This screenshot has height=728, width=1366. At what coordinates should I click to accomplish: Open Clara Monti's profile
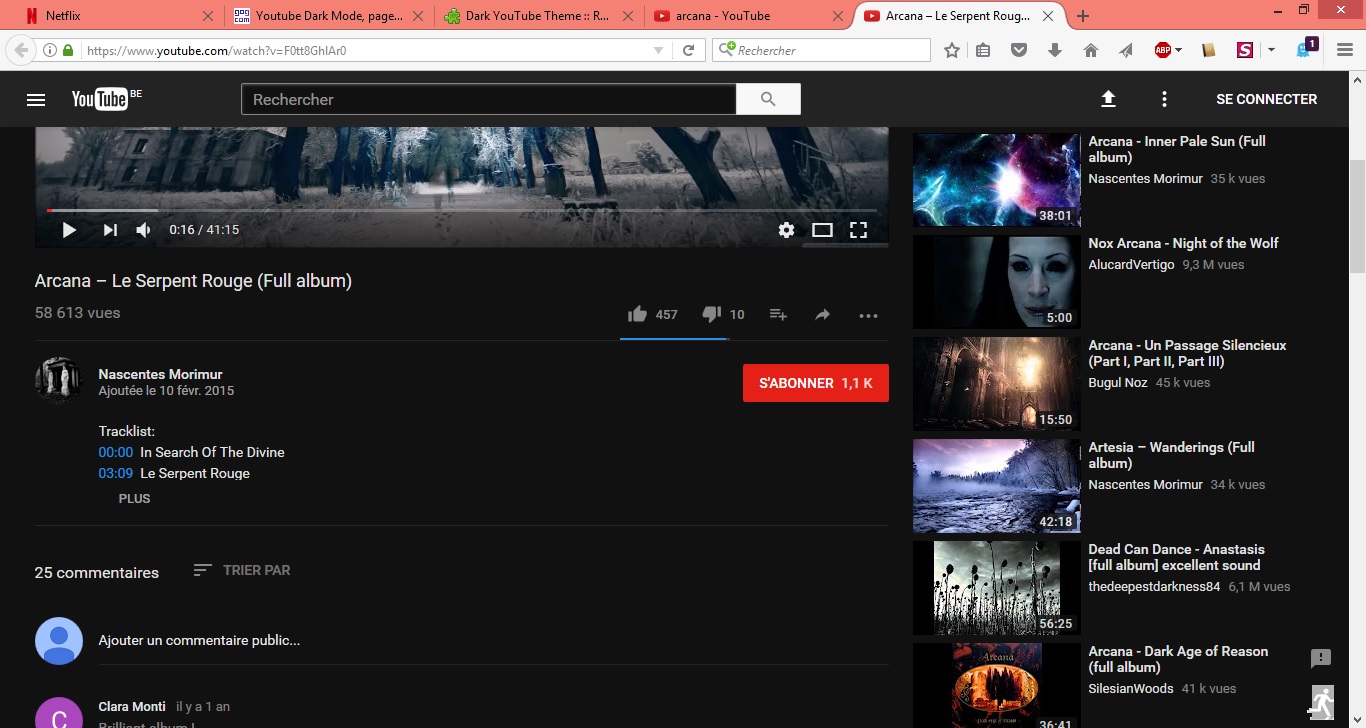(x=132, y=706)
